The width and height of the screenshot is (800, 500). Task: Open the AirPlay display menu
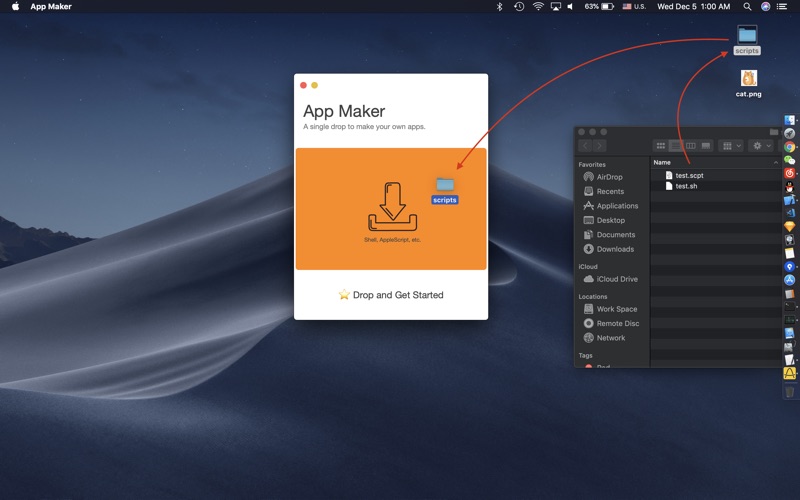[556, 7]
